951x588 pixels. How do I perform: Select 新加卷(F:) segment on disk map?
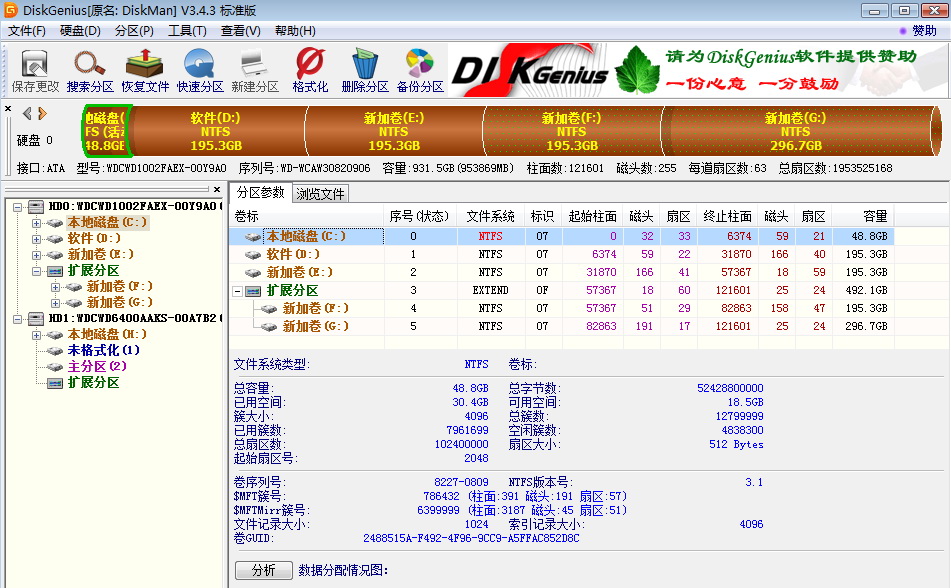(571, 132)
